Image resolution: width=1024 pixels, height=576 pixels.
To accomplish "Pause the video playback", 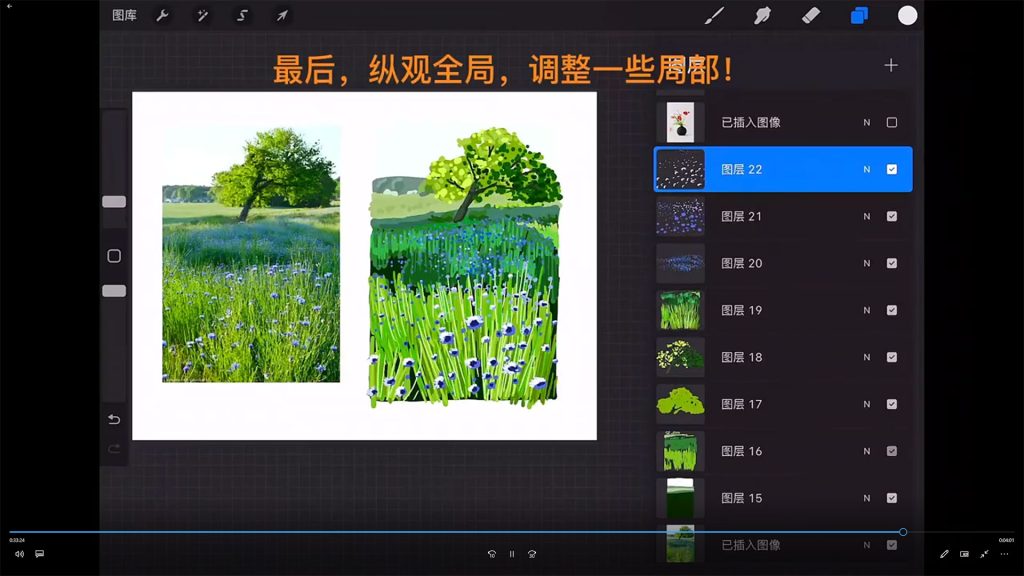I will coord(512,554).
